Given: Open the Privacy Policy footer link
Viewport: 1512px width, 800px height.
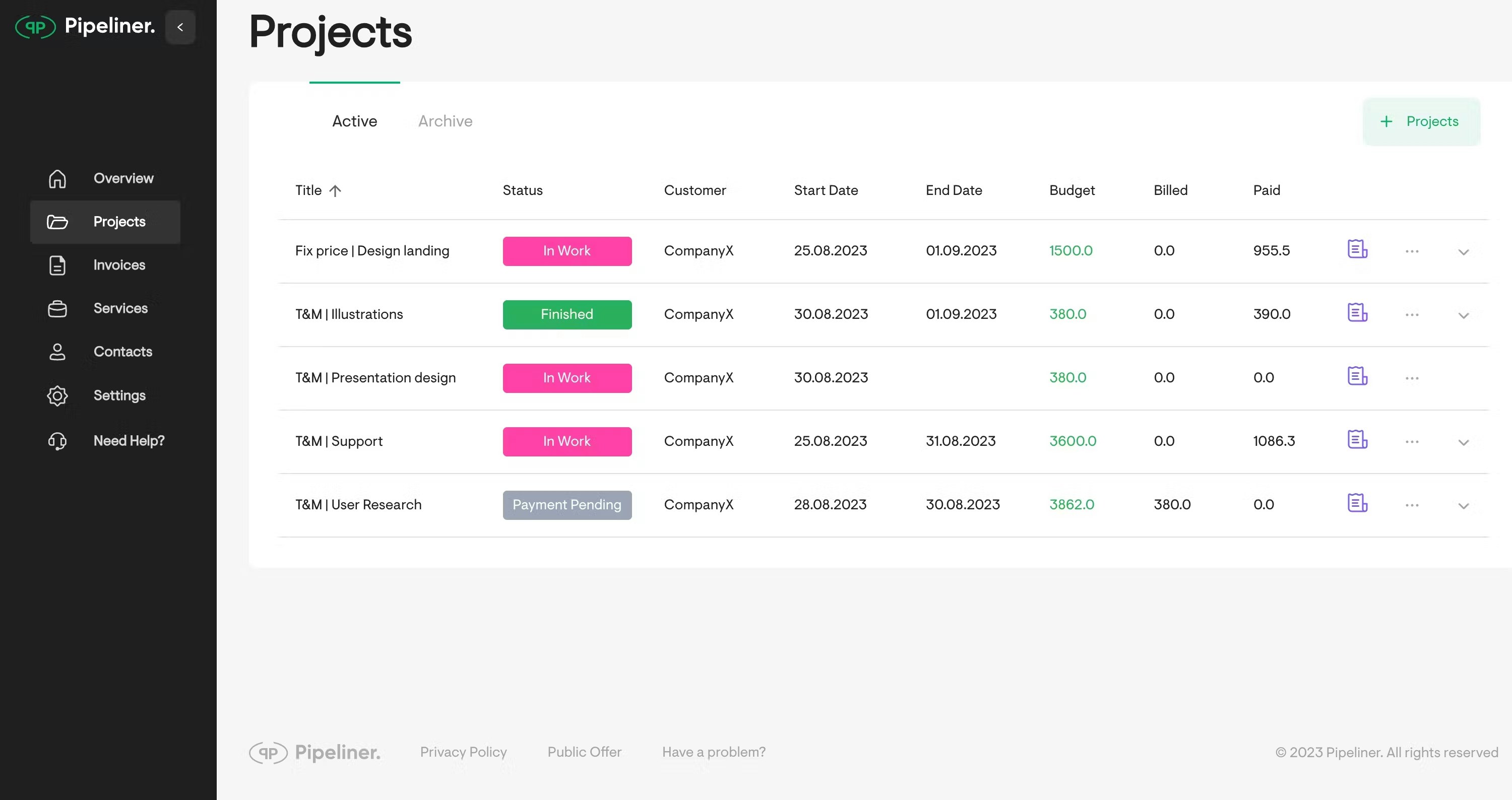Looking at the screenshot, I should (x=463, y=752).
